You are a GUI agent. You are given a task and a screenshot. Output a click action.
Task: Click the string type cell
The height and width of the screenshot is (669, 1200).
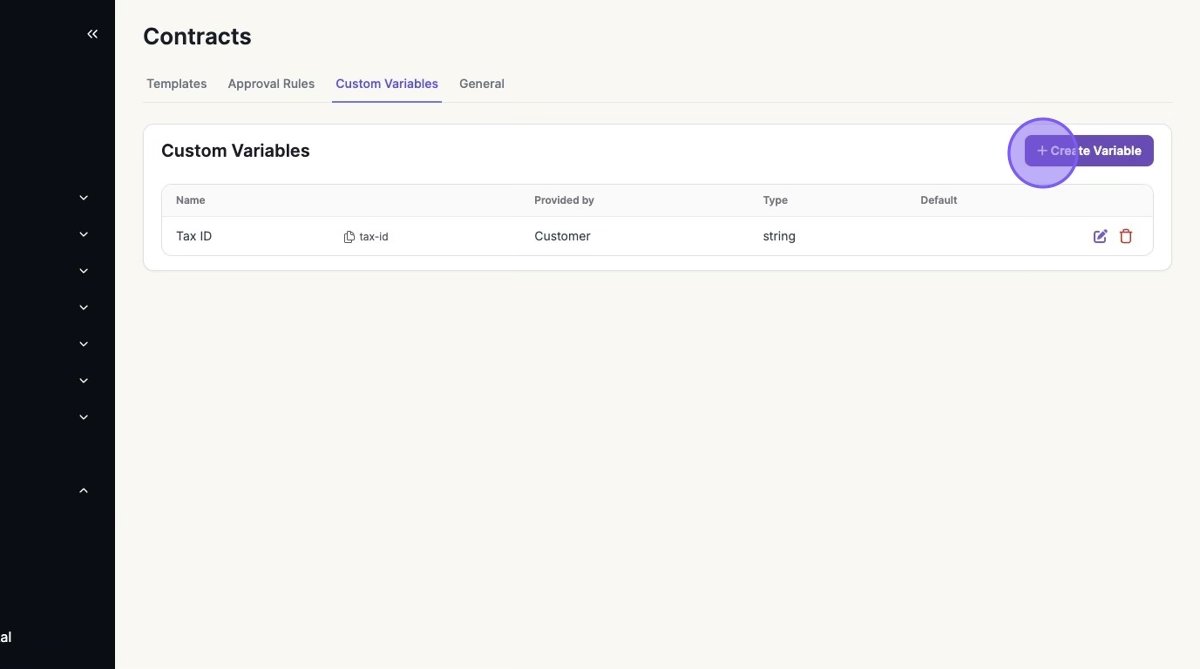click(x=779, y=237)
